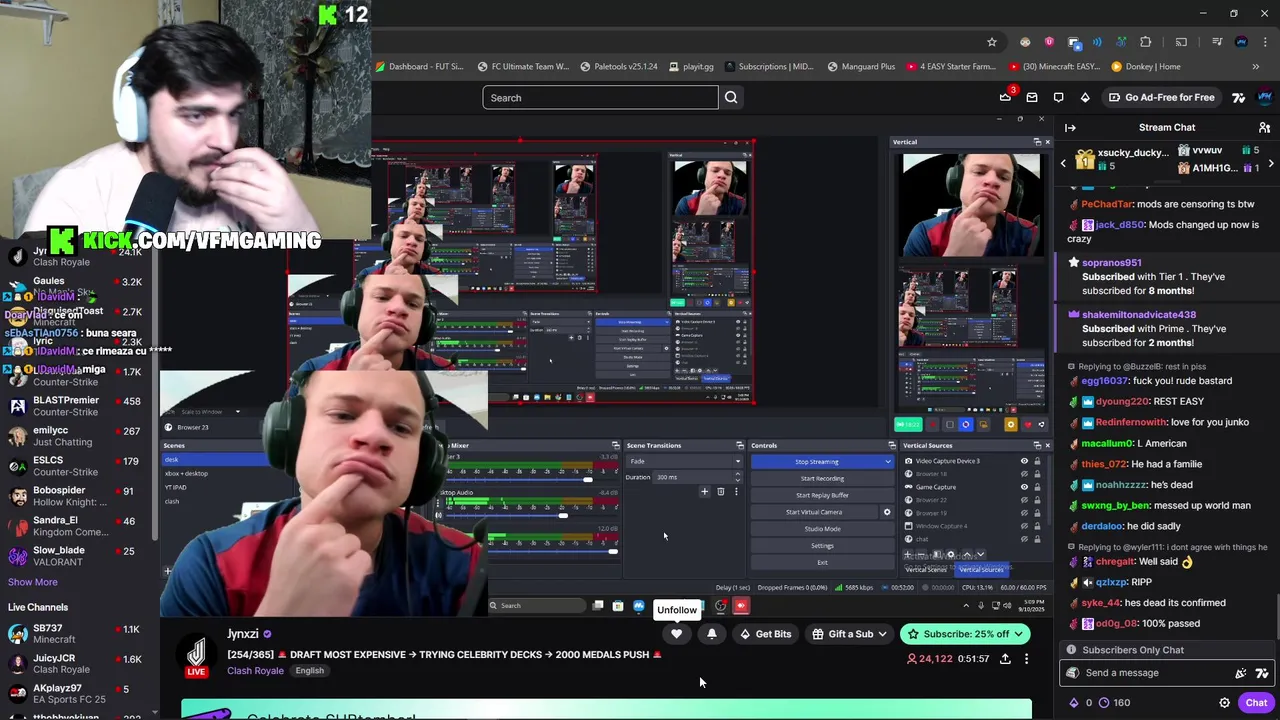Open Prime loot crown icon

click(x=1005, y=98)
